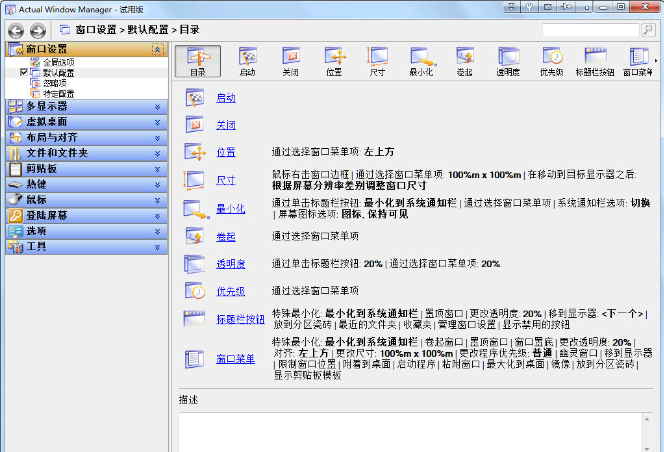Click the clock icon beside 优先级 link

click(195, 291)
